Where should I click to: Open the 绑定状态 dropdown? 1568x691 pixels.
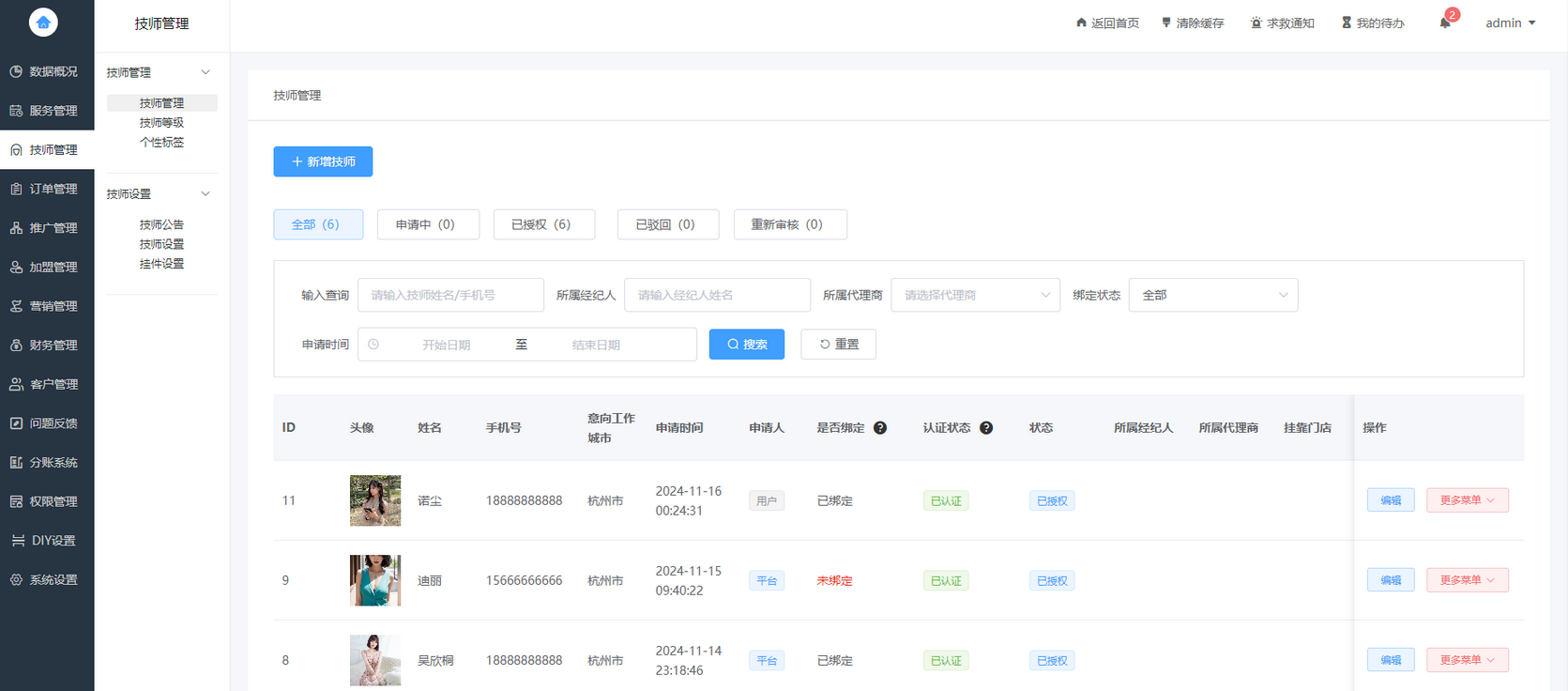[1213, 295]
